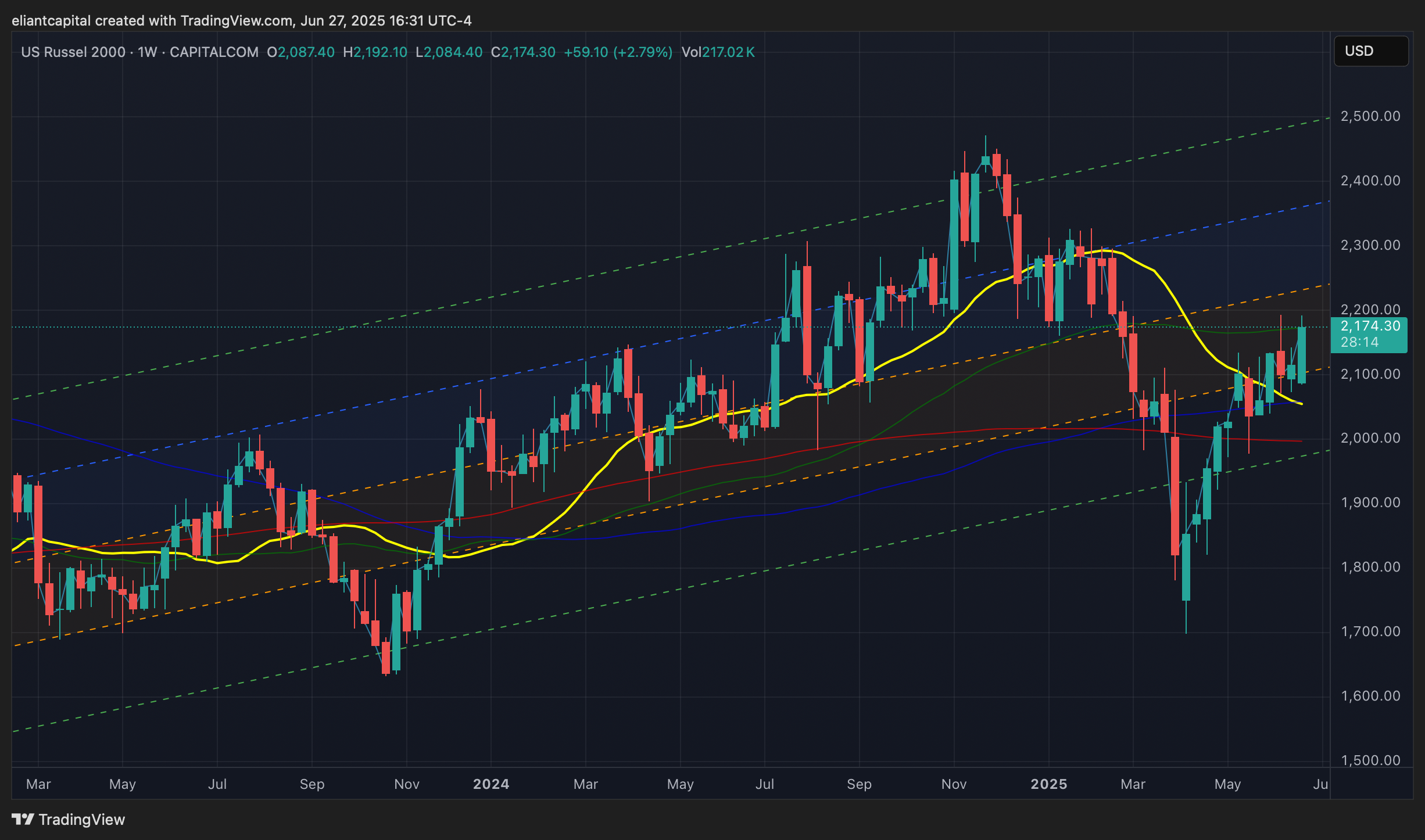The width and height of the screenshot is (1425, 840).
Task: Click the 2024 year marker on the time axis
Action: (x=490, y=784)
